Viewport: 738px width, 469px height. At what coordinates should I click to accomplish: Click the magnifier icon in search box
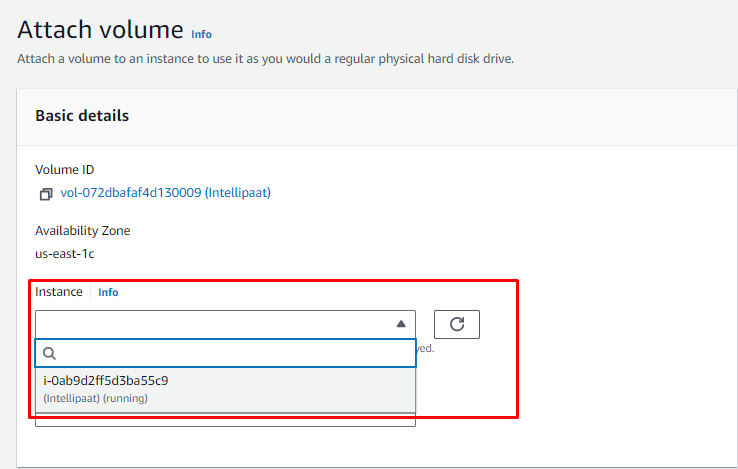49,353
